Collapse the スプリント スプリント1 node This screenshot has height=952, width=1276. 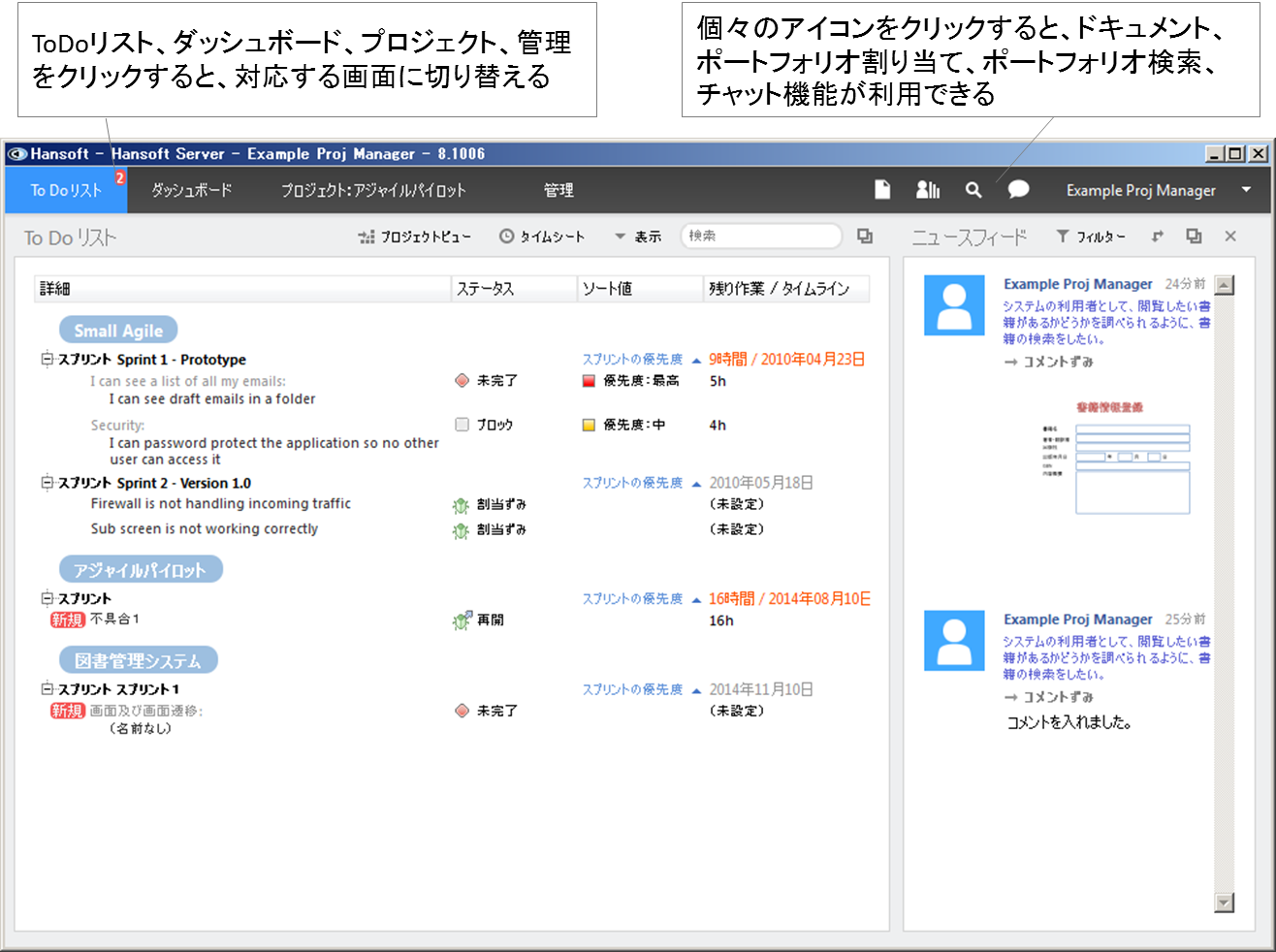point(47,688)
